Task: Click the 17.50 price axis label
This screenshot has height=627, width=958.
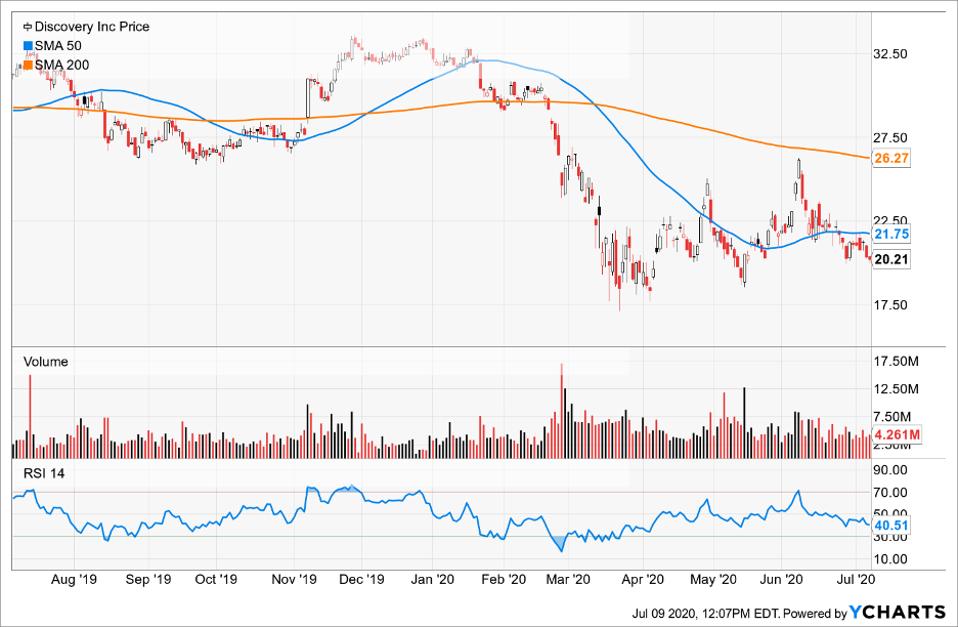Action: click(x=891, y=304)
